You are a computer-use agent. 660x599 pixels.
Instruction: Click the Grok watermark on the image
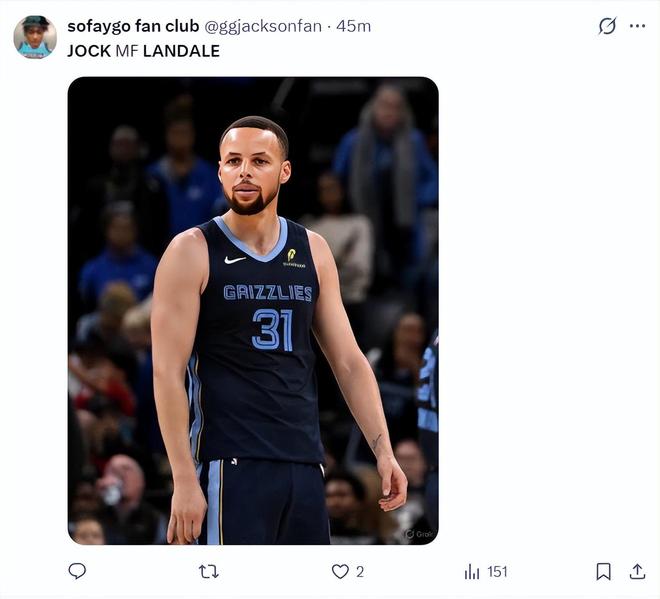point(419,534)
